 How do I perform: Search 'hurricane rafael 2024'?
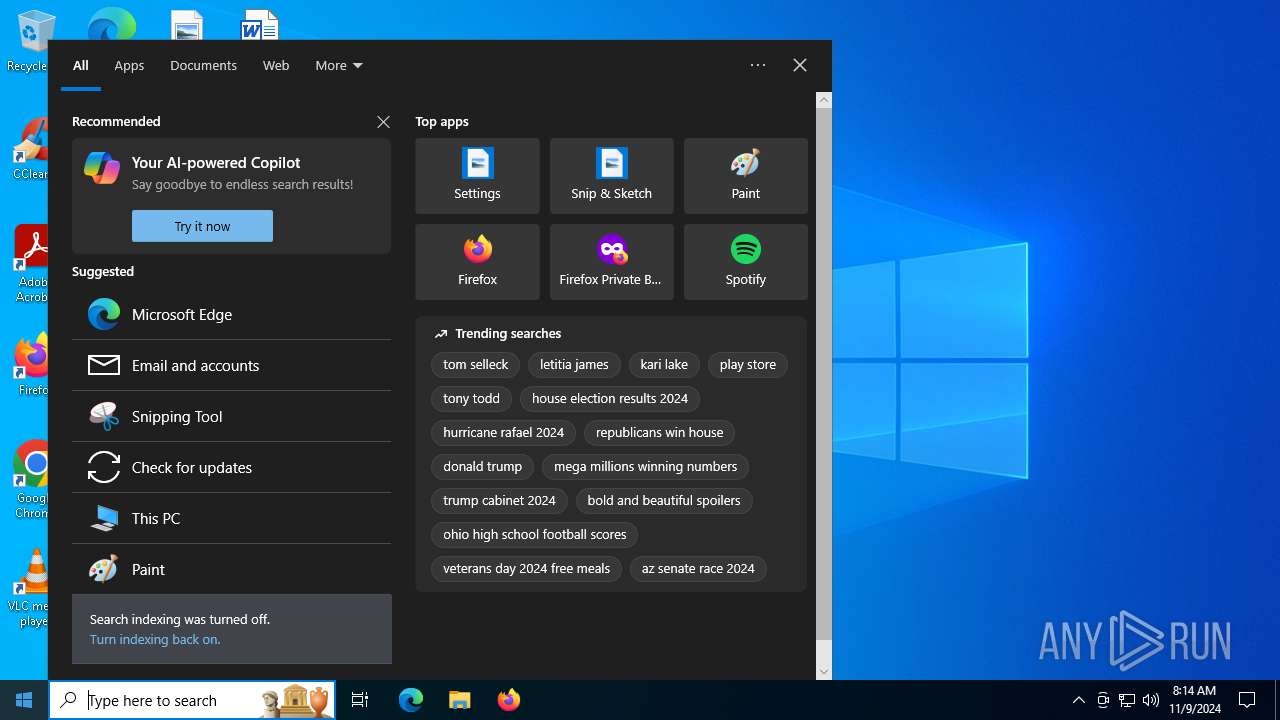pyautogui.click(x=503, y=433)
